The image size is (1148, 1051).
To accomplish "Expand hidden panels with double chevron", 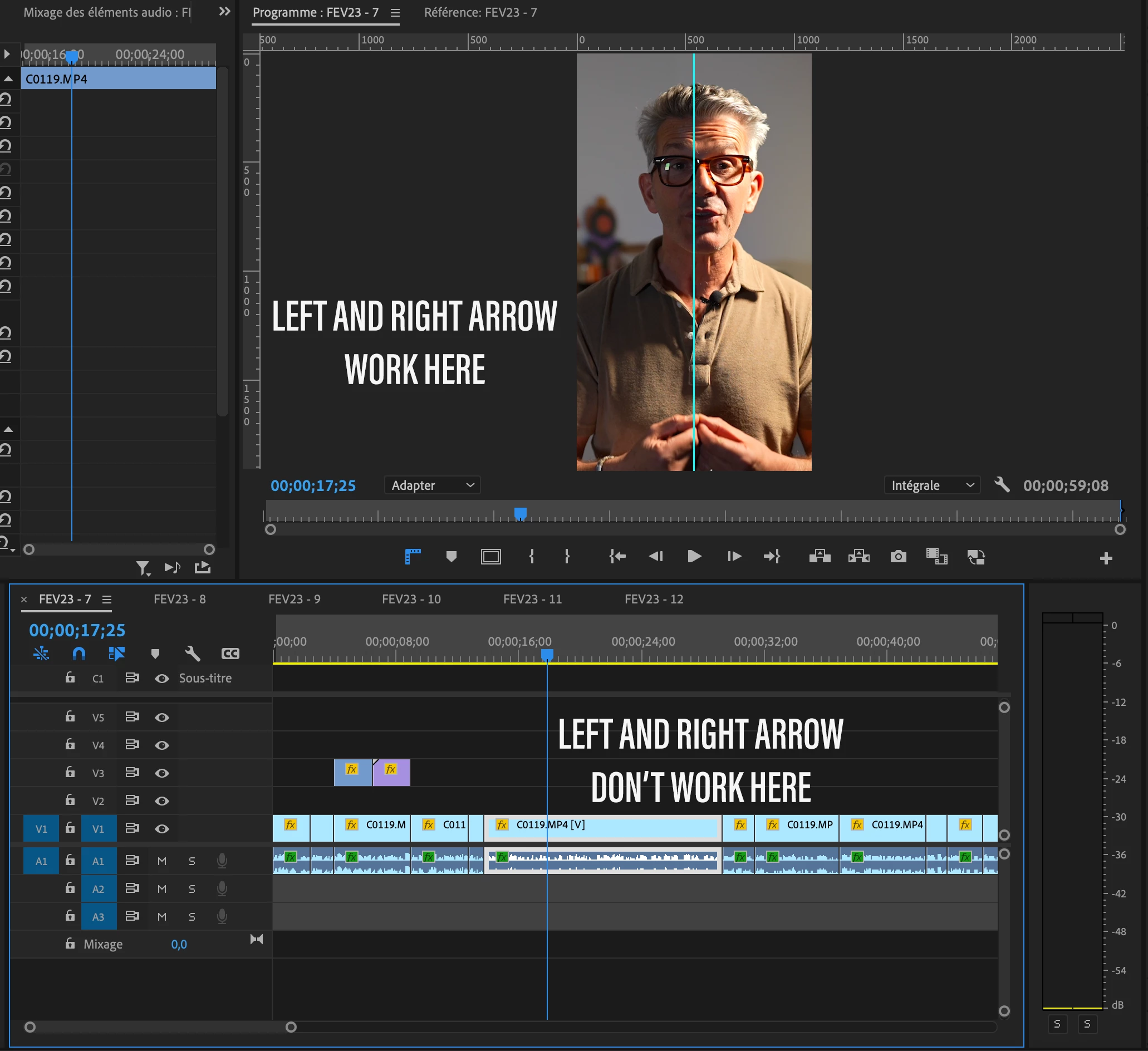I will pyautogui.click(x=224, y=11).
